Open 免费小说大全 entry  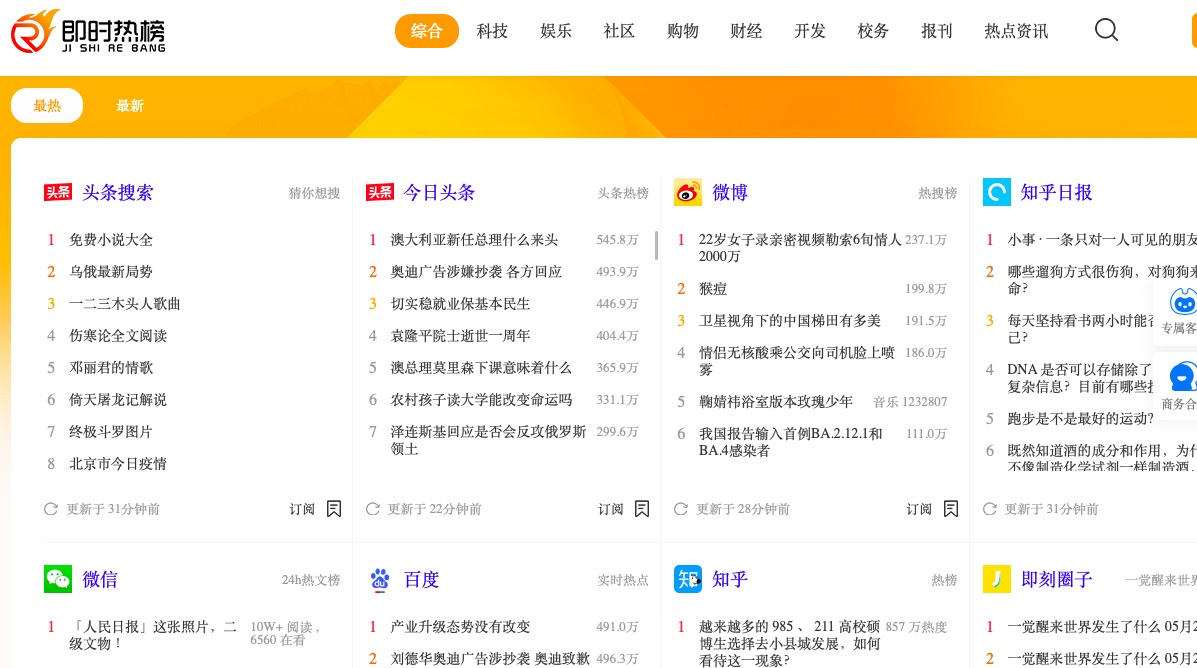[111, 240]
